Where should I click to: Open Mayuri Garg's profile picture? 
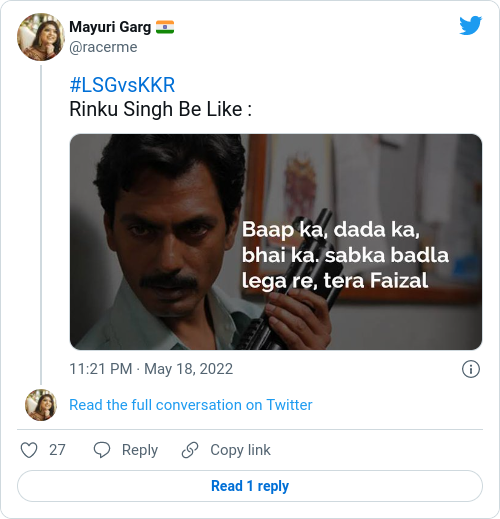pos(41,37)
